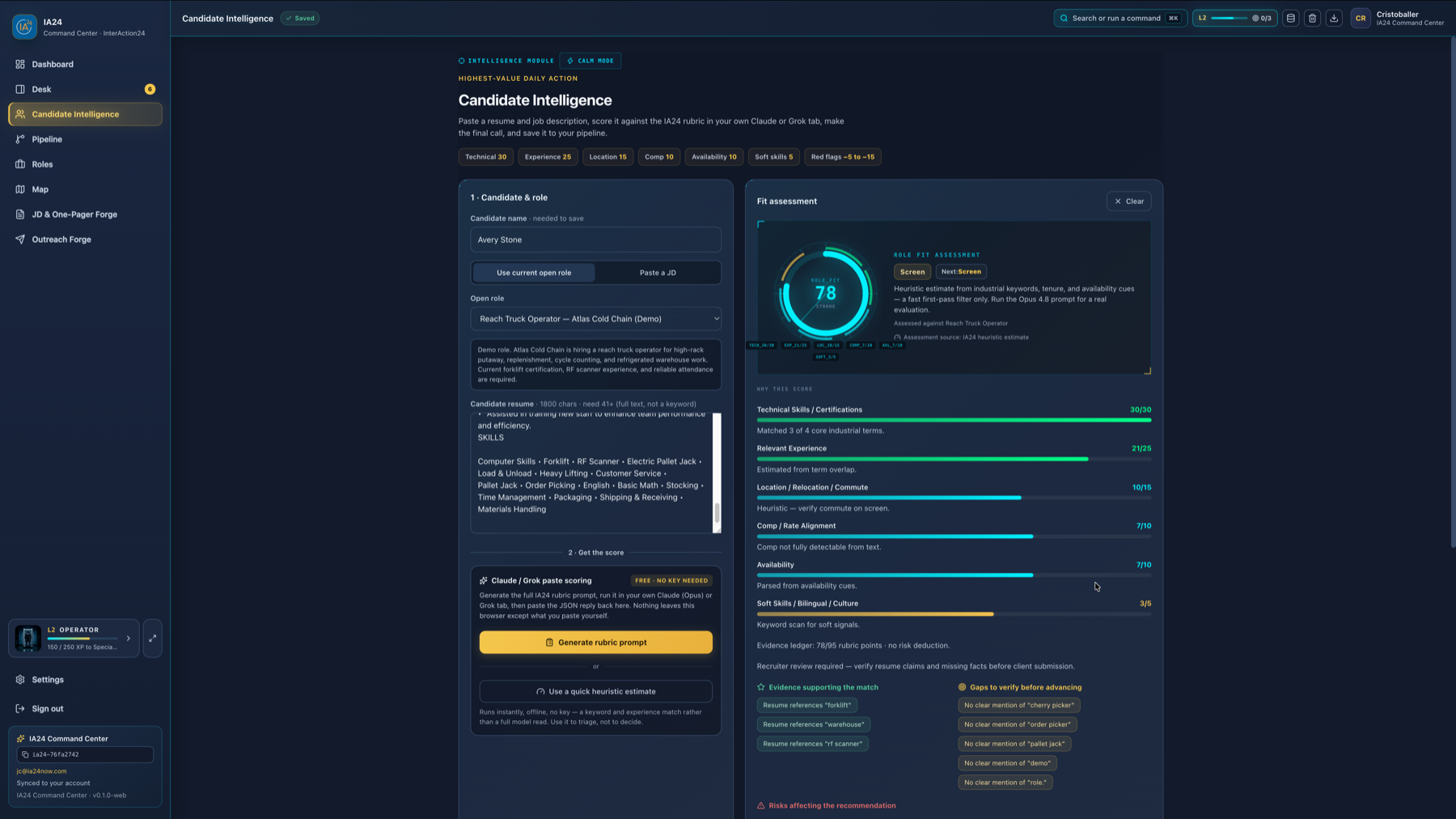The image size is (1456, 819).
Task: Open the jc@ia24now.com email link
Action: click(41, 771)
